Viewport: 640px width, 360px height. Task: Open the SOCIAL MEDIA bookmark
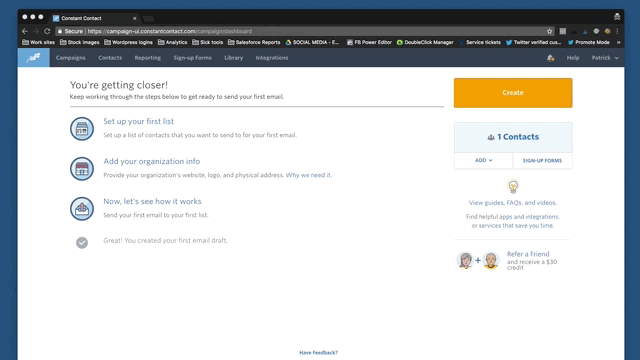312,42
